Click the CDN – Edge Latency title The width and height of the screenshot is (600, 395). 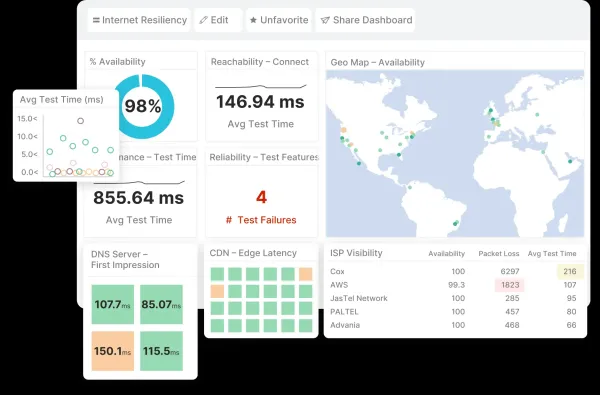253,253
